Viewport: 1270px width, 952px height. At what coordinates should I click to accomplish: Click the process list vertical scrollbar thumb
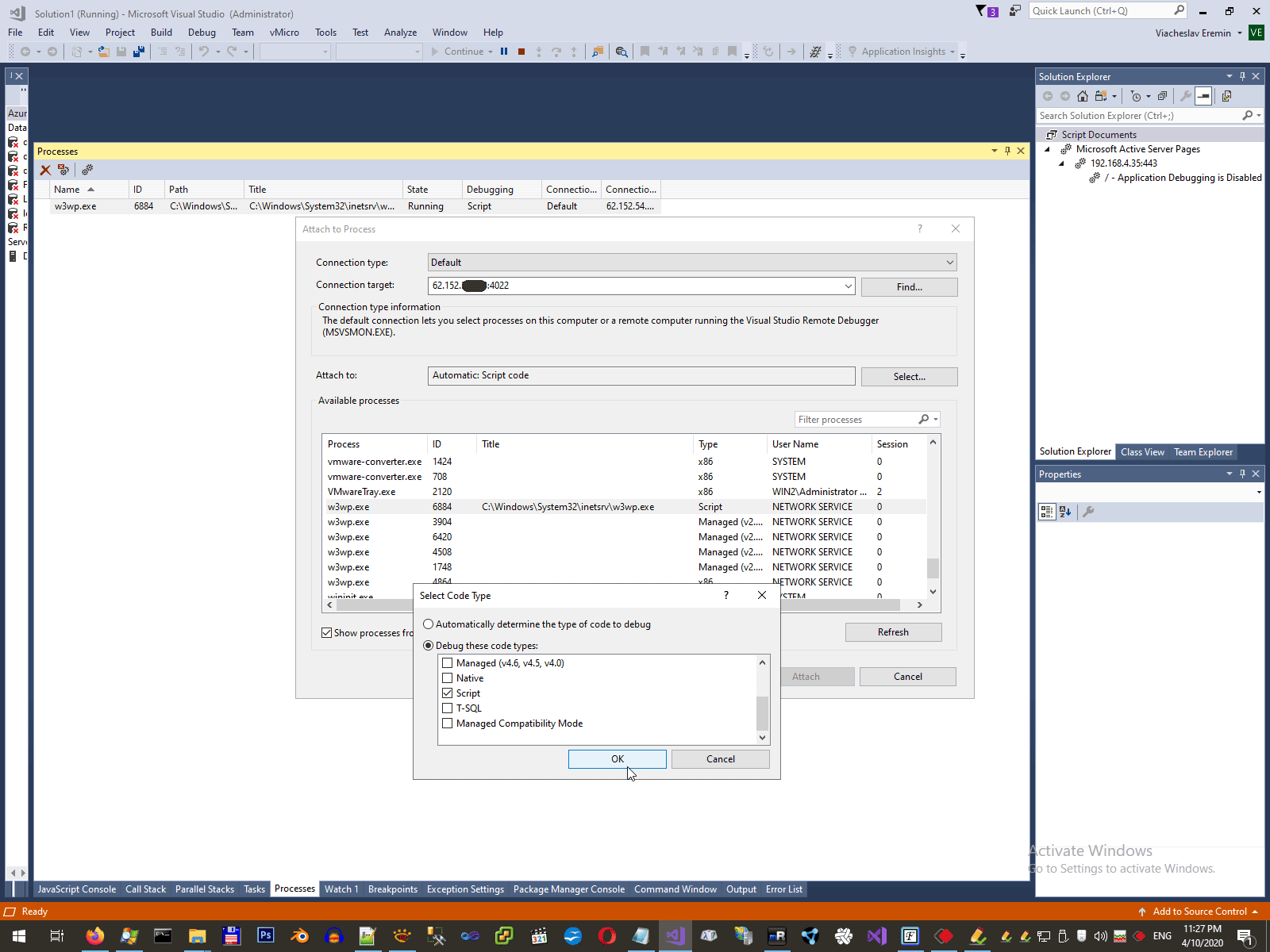[x=933, y=569]
